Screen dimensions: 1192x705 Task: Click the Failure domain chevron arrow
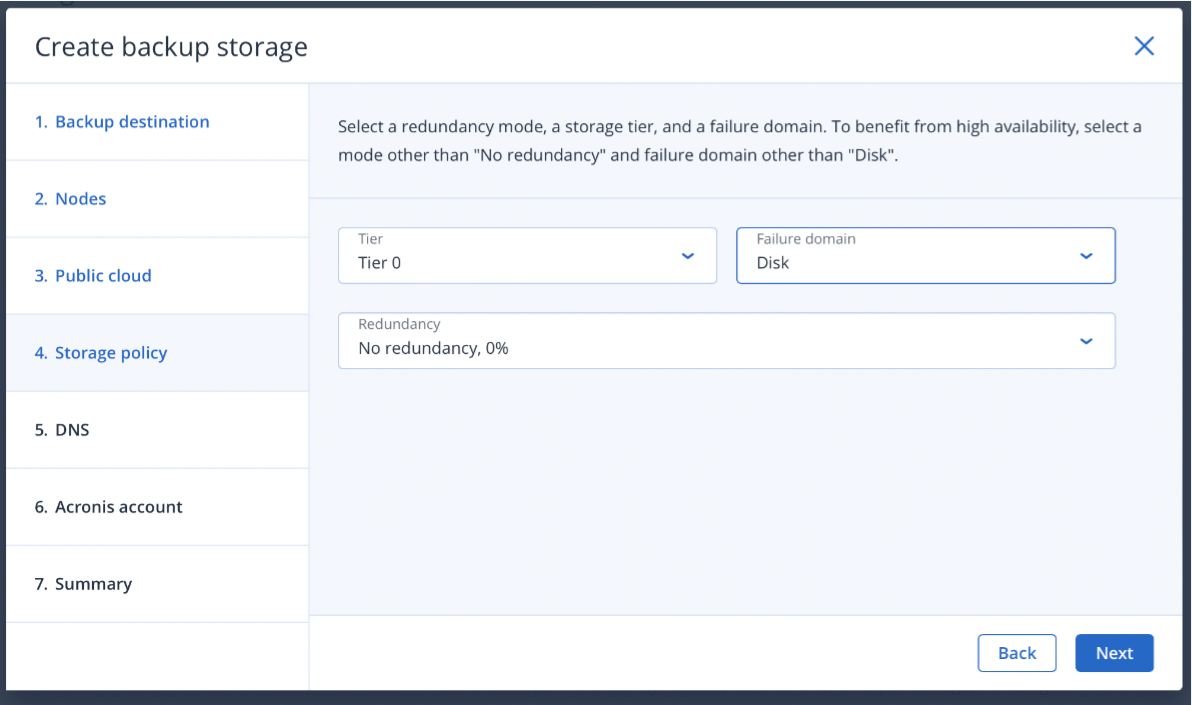(1086, 256)
